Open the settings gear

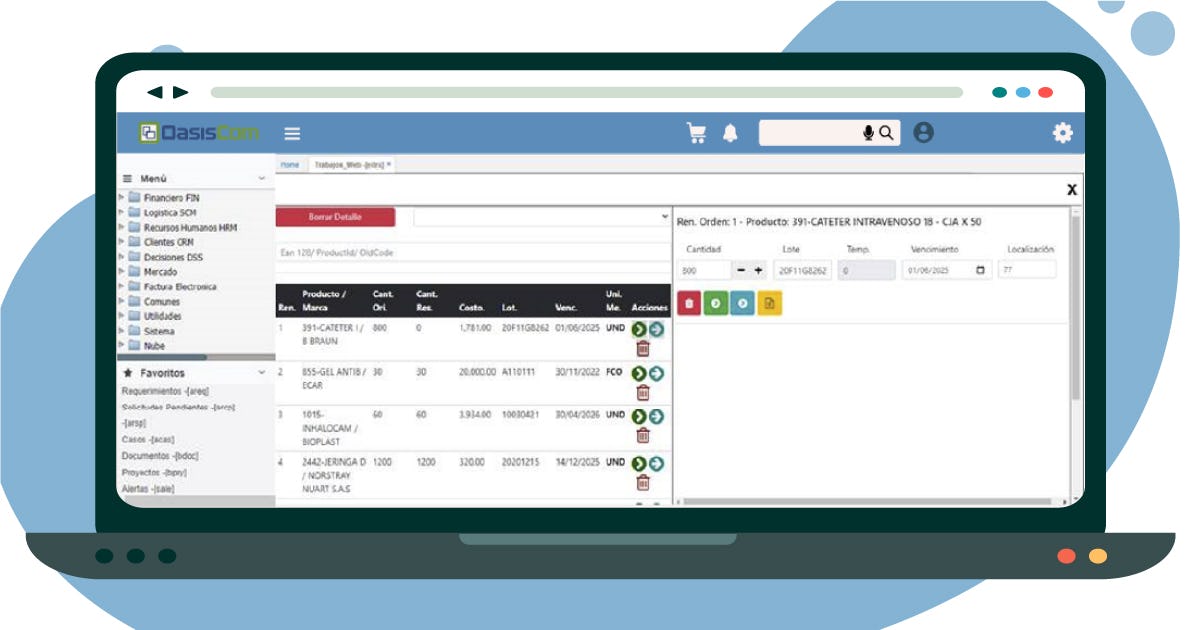click(x=1062, y=132)
